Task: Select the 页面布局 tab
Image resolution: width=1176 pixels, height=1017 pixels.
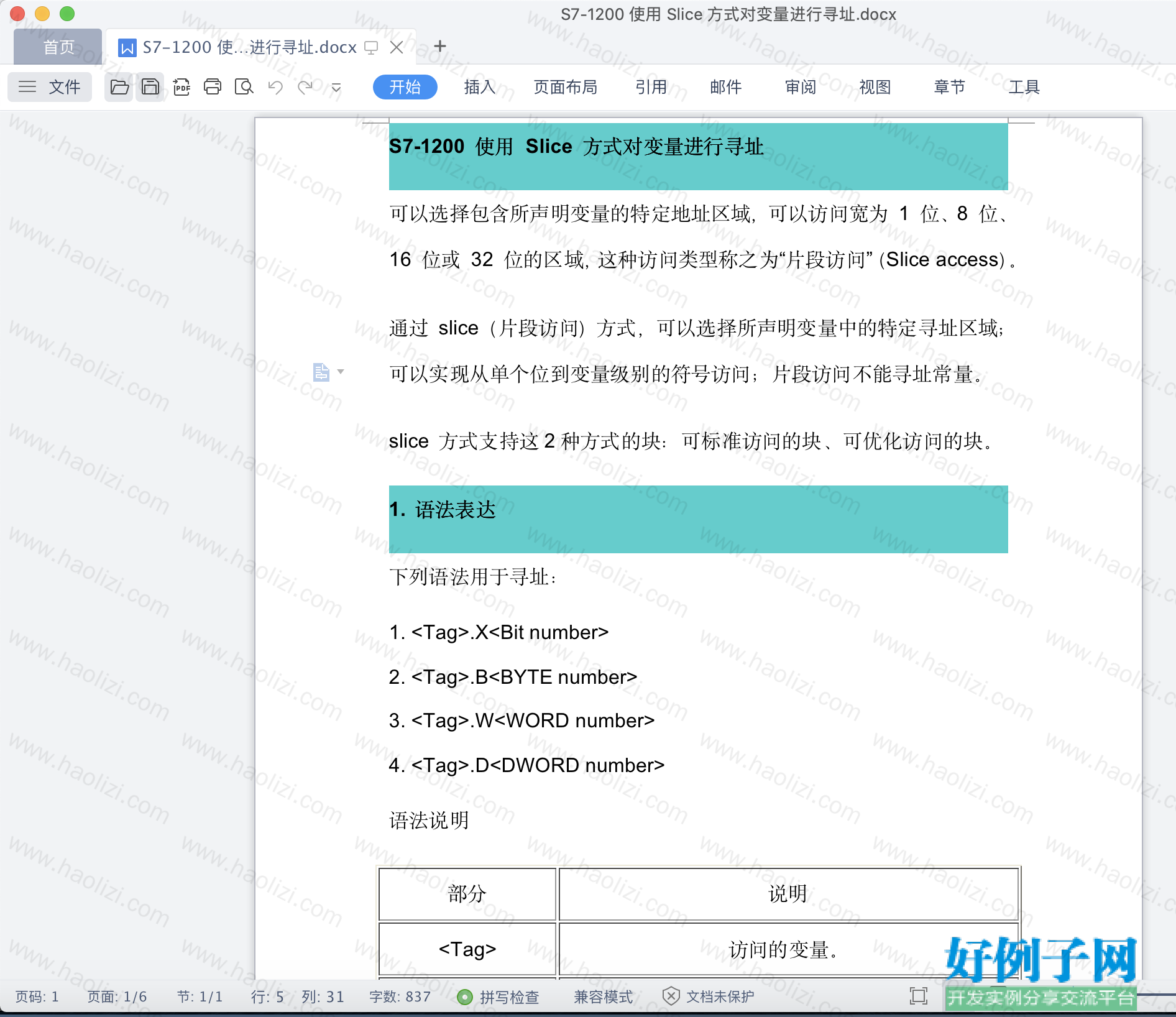Action: [x=566, y=87]
